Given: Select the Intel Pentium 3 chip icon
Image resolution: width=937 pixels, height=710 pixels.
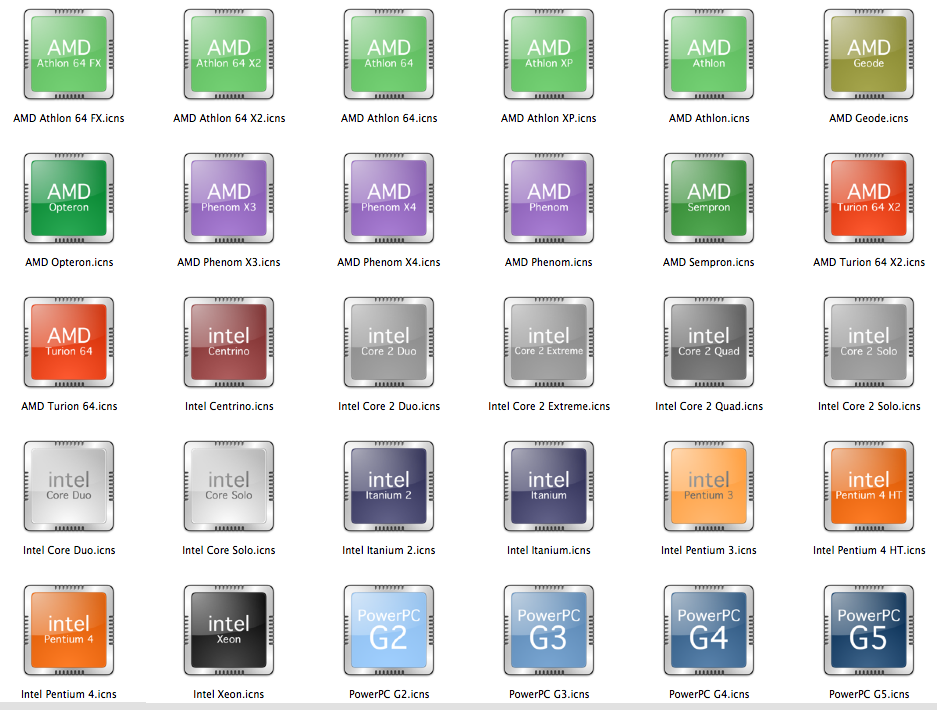Looking at the screenshot, I should 709,486.
